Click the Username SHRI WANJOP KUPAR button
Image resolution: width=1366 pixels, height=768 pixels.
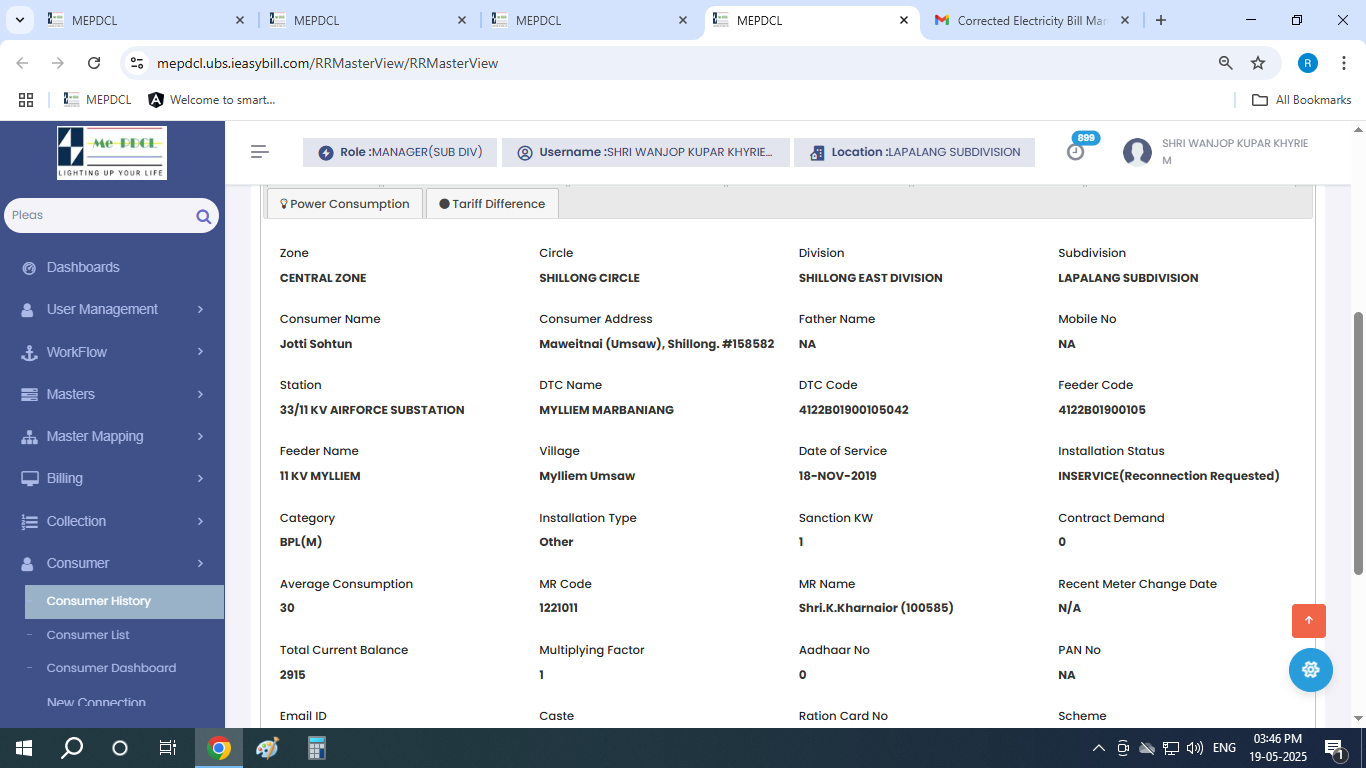point(645,152)
